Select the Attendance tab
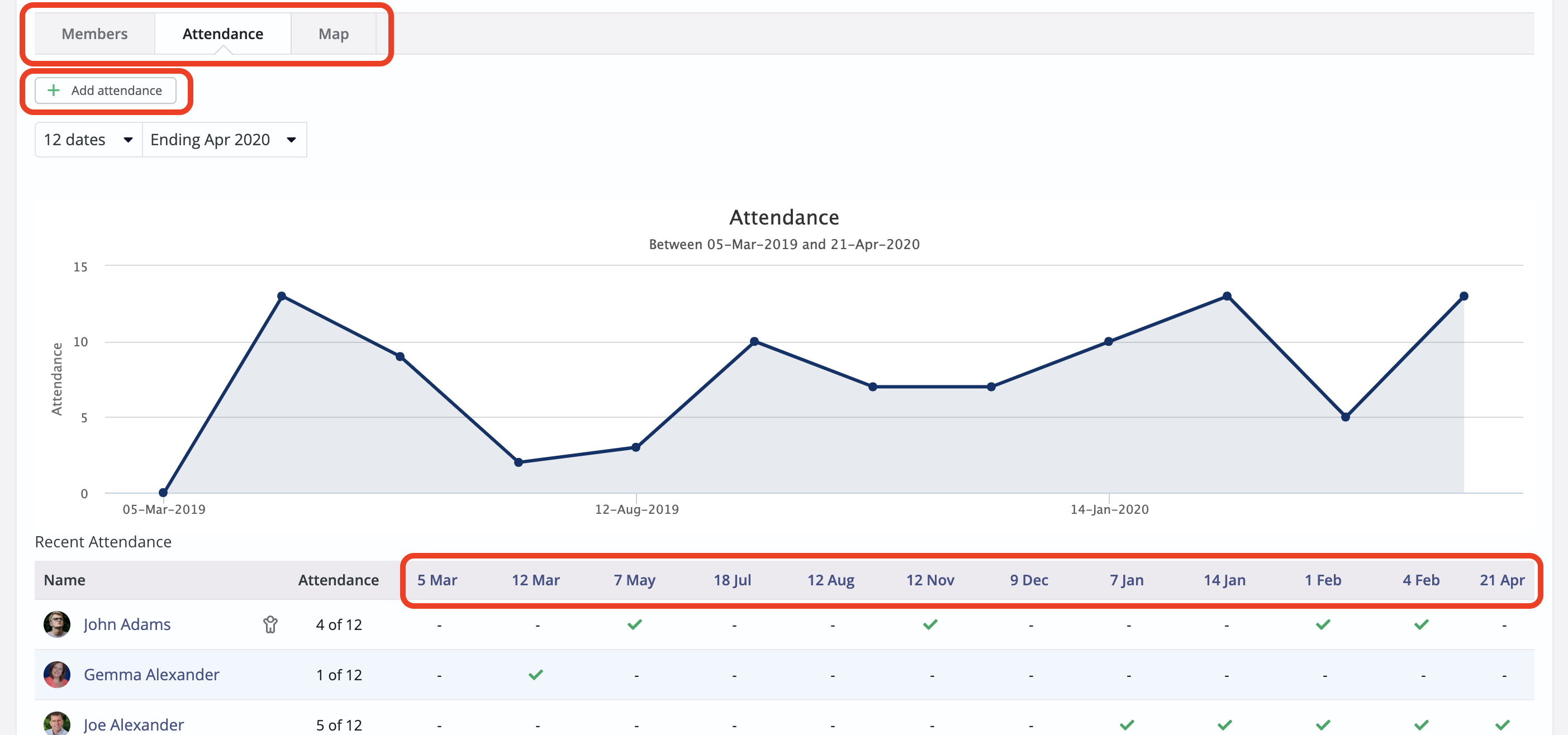This screenshot has width=1568, height=735. (x=223, y=34)
